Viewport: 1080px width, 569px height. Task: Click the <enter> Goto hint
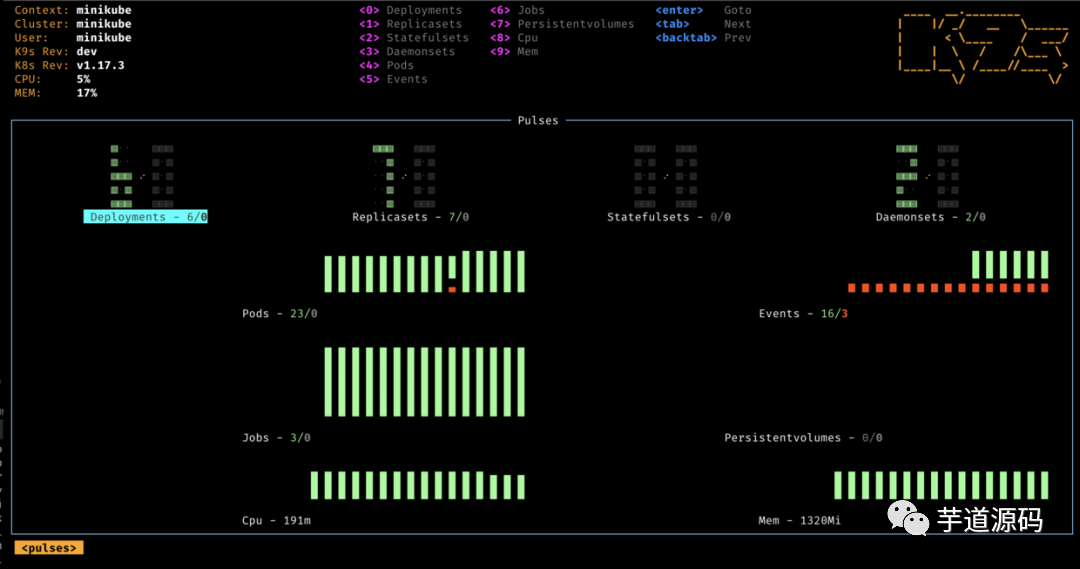coord(703,10)
